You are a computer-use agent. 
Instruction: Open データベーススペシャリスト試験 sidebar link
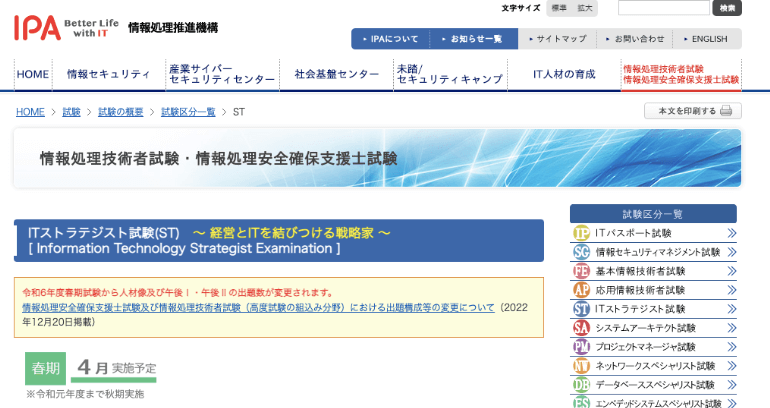click(653, 385)
